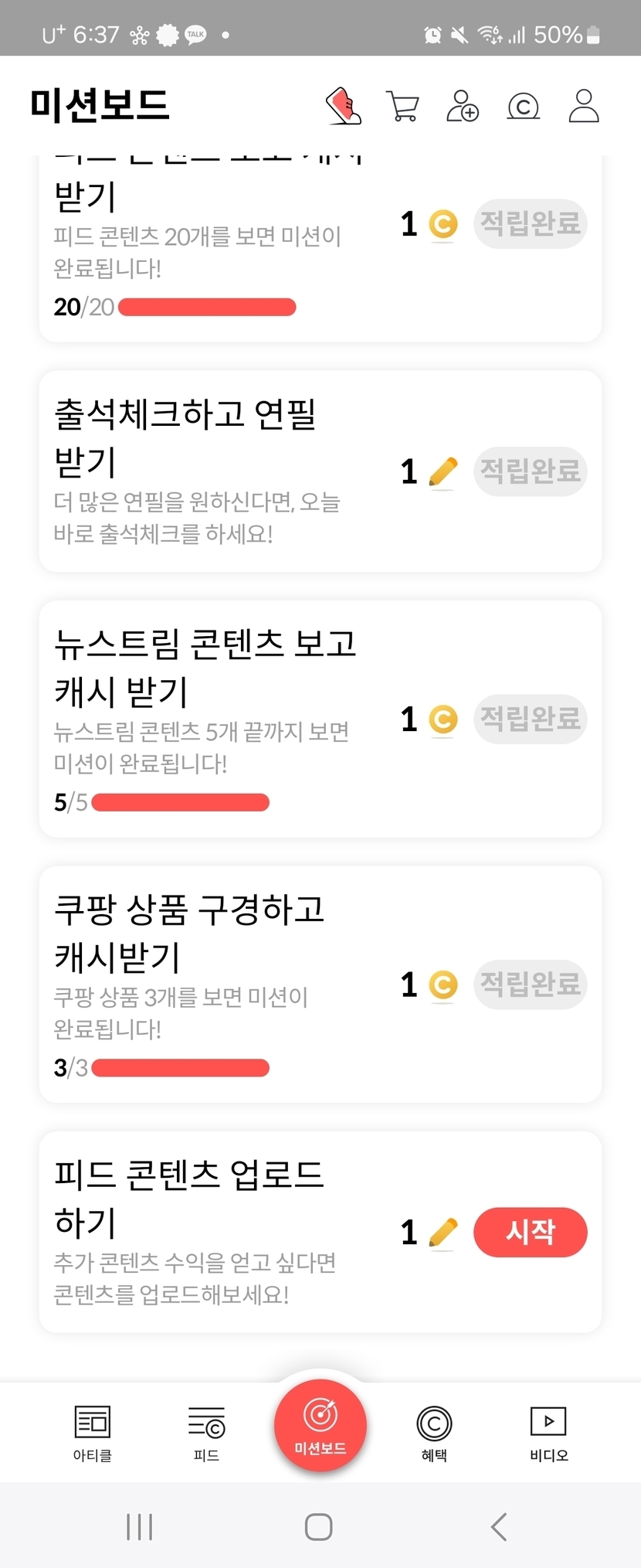Tap 적립완료 on the 쿠팡 상품 mission
This screenshot has width=641, height=1568.
click(x=530, y=985)
